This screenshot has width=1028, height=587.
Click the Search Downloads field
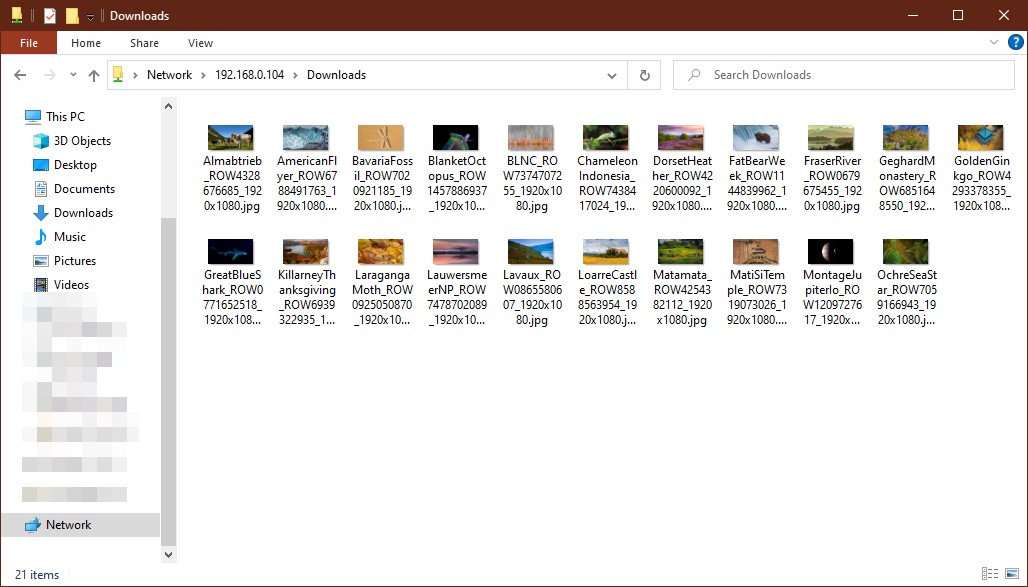coord(850,75)
